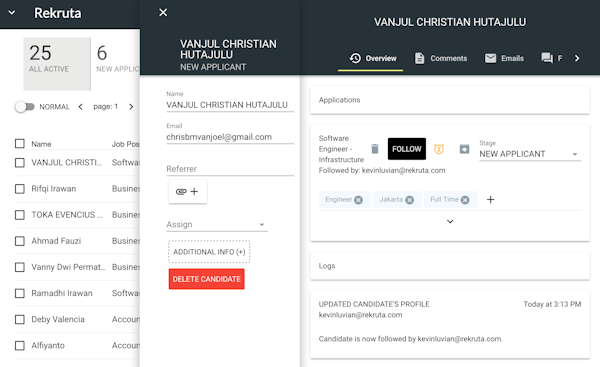Check the select-all checkbox in header
This screenshot has height=367, width=600.
coord(20,144)
